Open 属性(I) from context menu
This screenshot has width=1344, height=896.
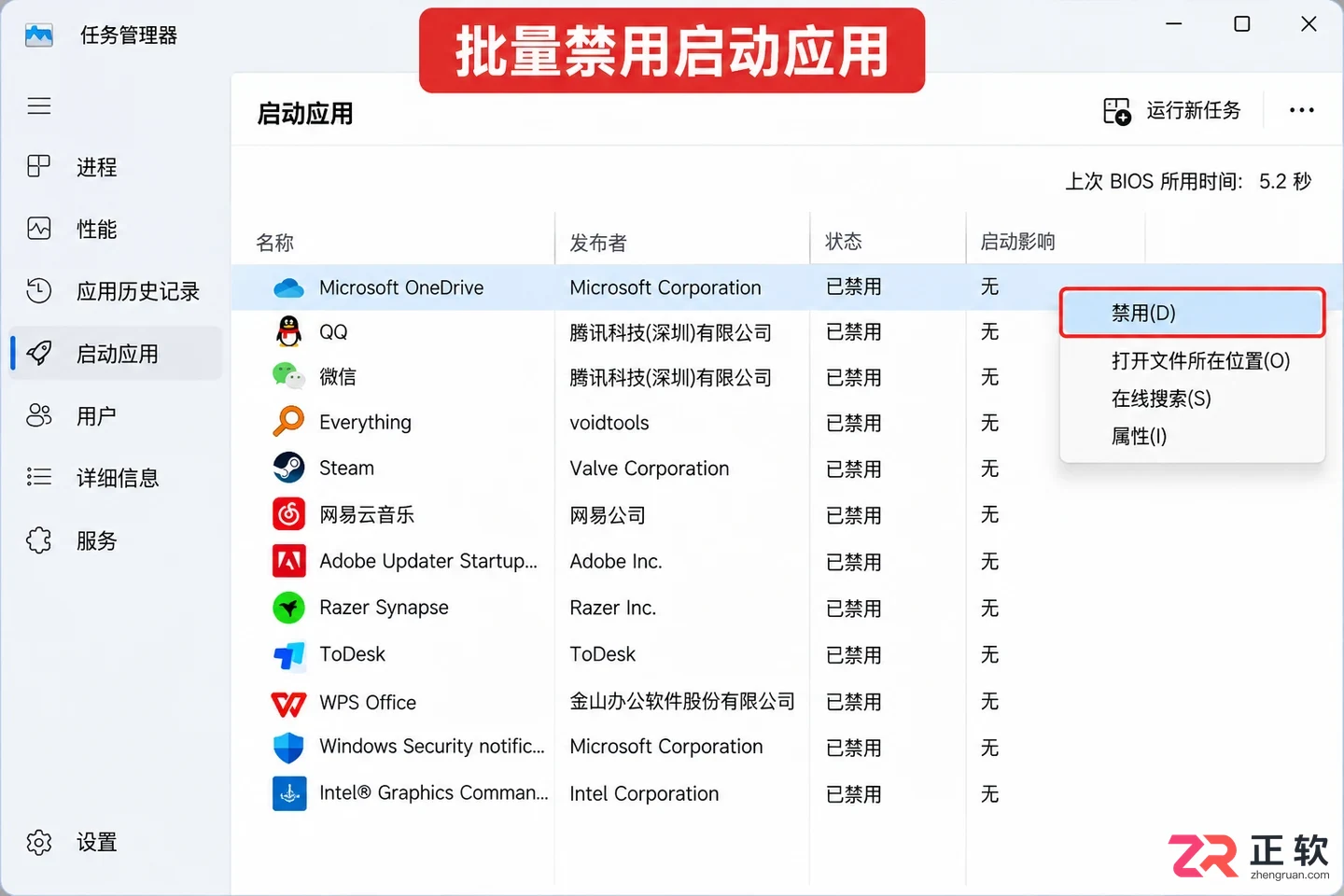1139,436
